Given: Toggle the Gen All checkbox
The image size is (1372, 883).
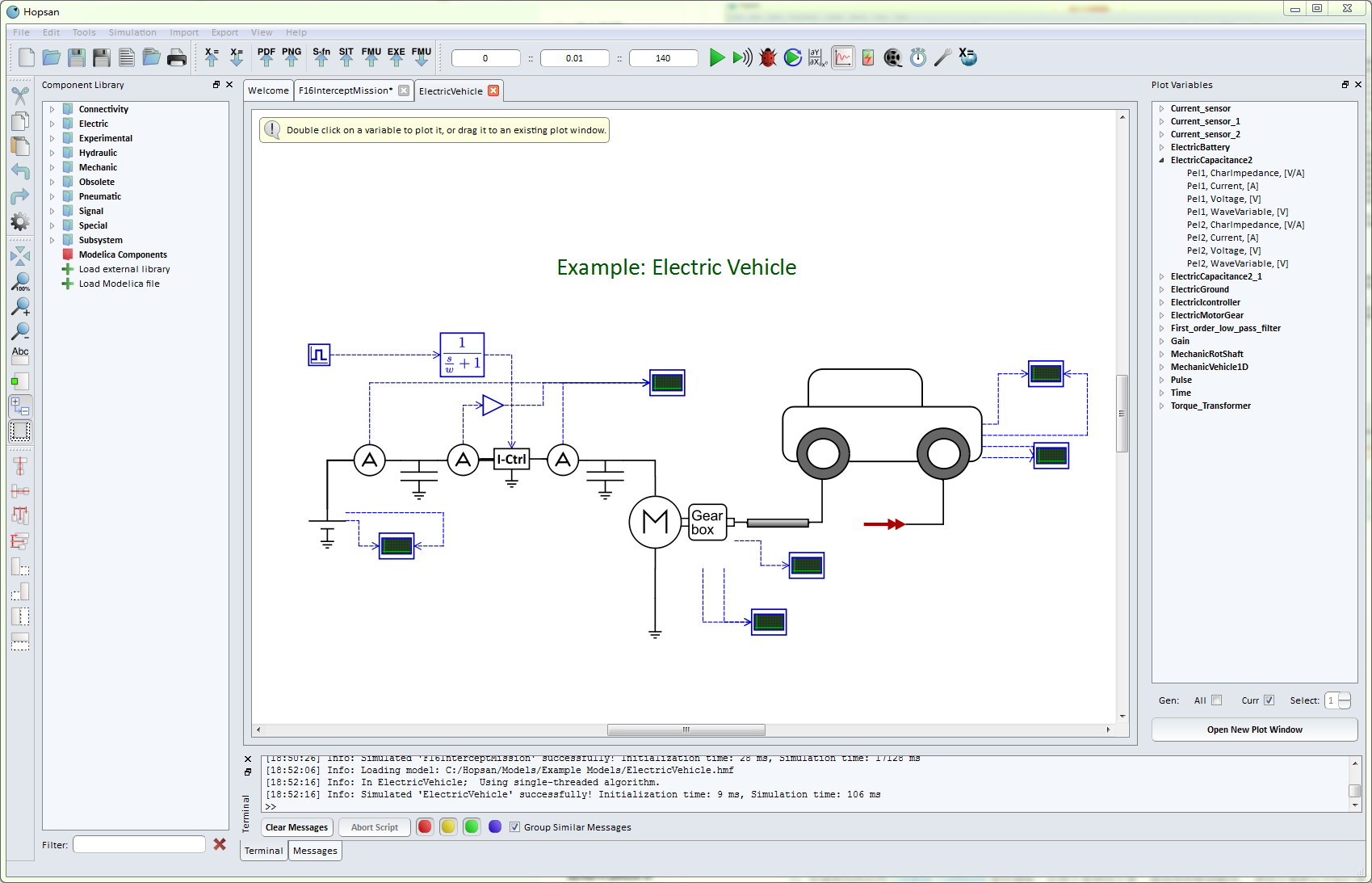Looking at the screenshot, I should pos(1216,700).
